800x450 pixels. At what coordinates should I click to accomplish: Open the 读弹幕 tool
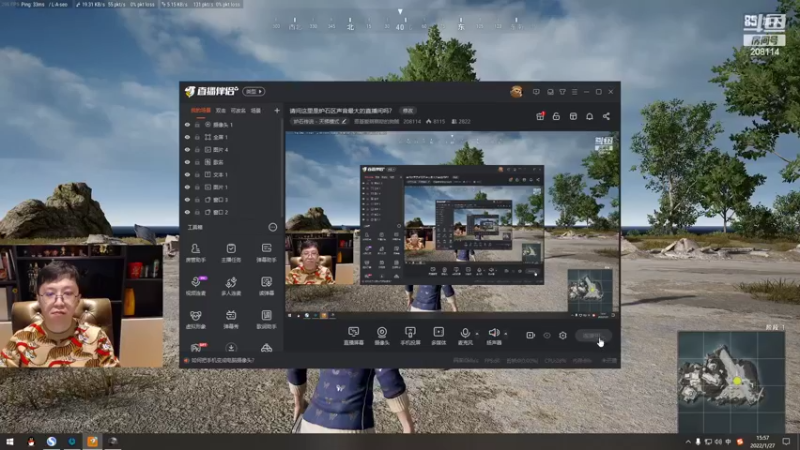coord(266,286)
